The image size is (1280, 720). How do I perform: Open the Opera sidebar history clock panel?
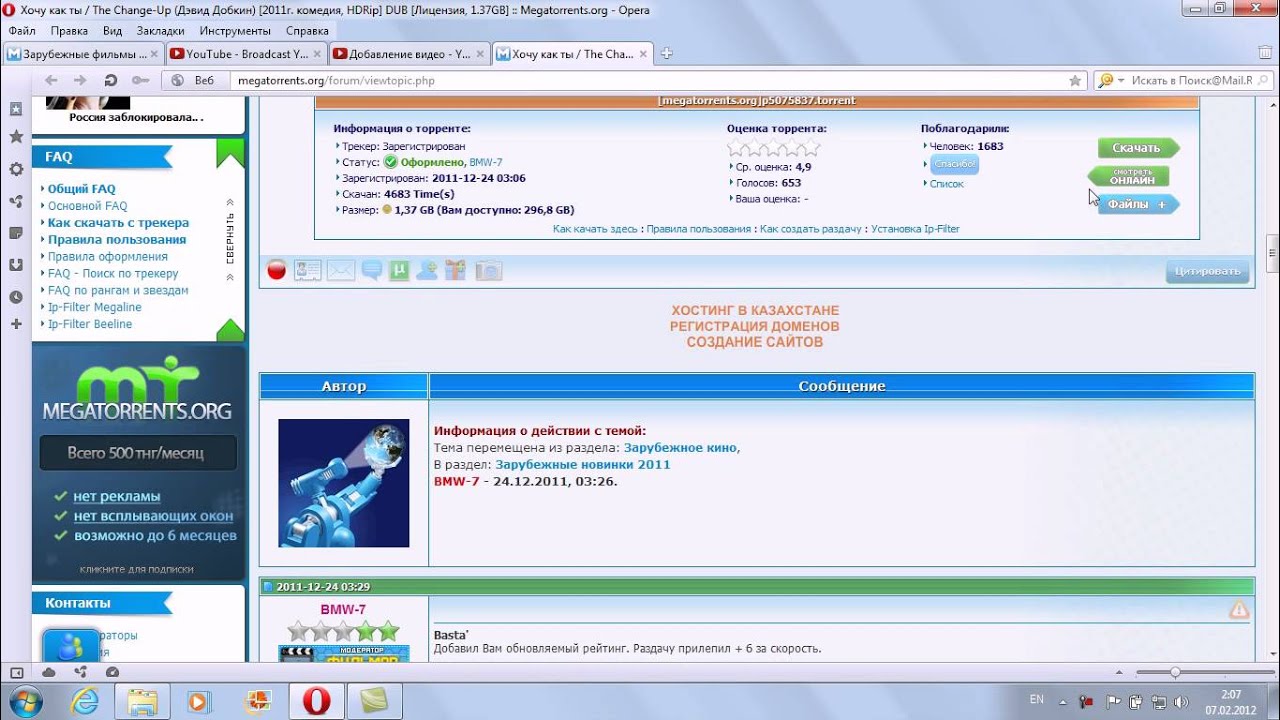click(x=16, y=297)
